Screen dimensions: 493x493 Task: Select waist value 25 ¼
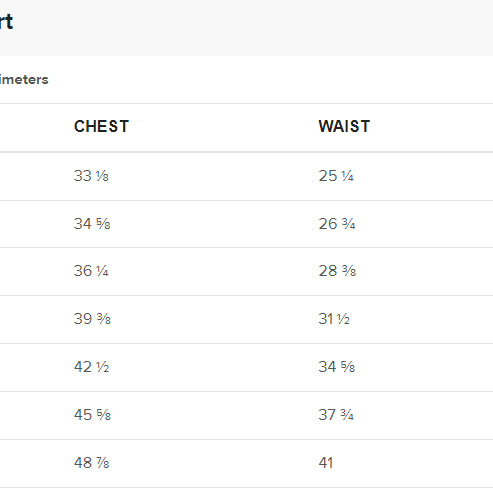click(x=336, y=176)
